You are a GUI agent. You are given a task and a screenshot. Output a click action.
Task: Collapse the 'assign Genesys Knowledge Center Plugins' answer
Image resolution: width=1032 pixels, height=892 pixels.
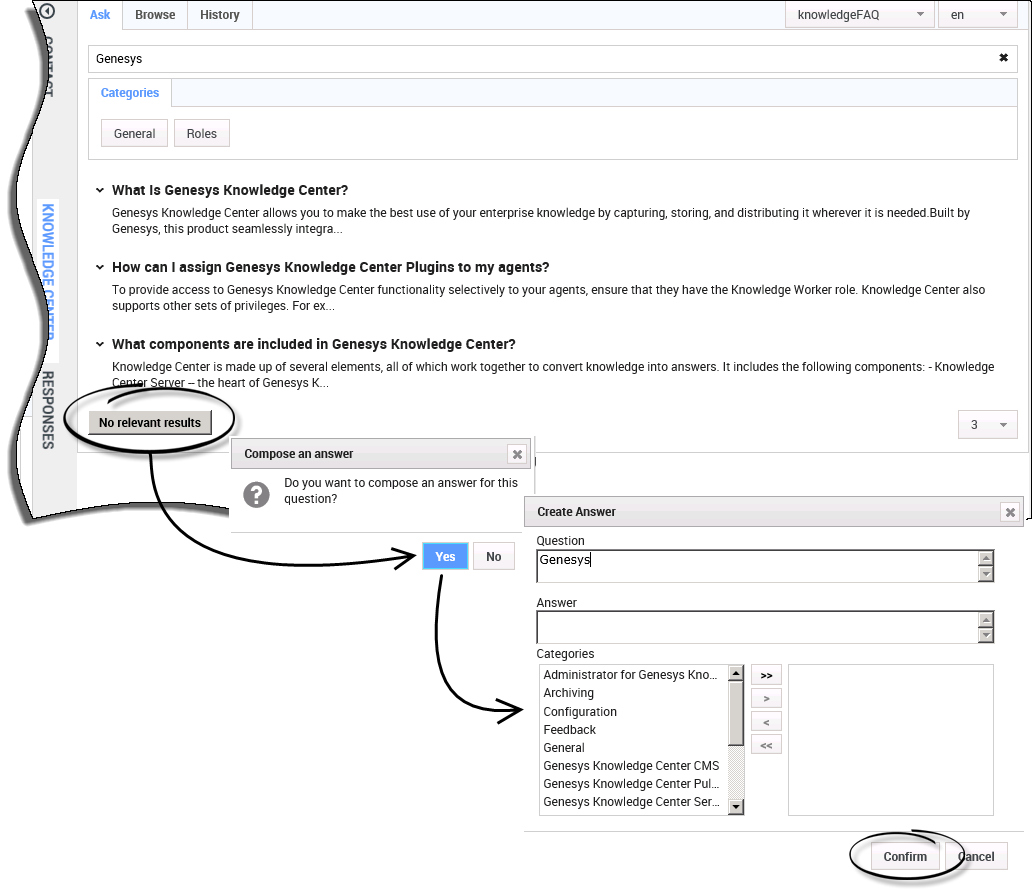pyautogui.click(x=99, y=267)
